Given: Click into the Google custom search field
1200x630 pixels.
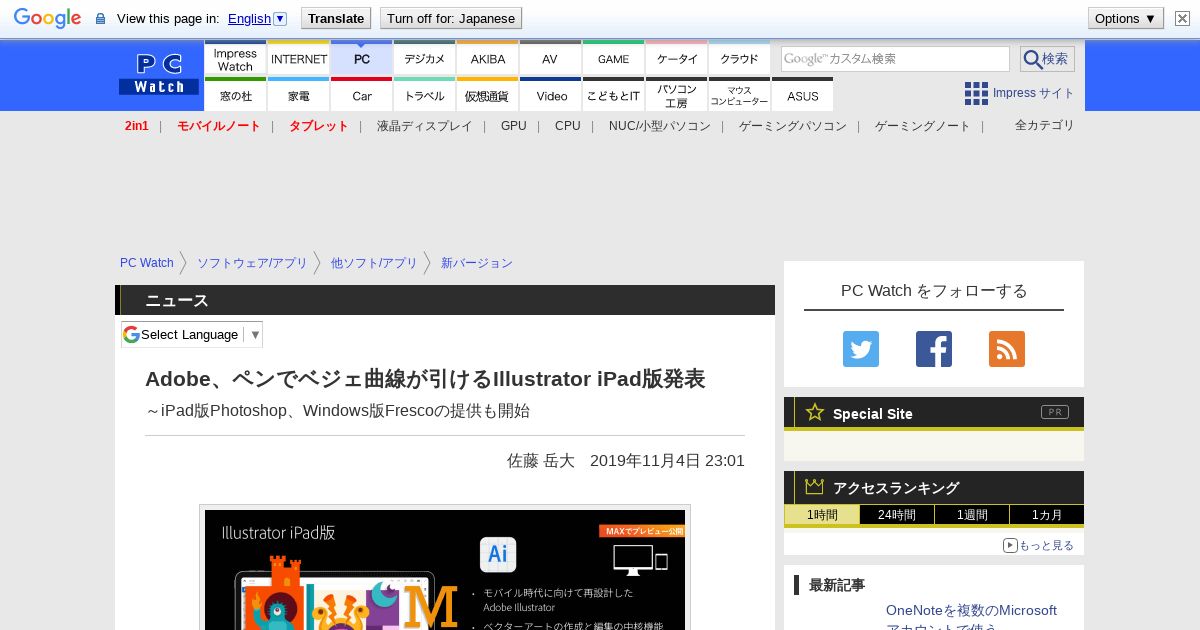Looking at the screenshot, I should pyautogui.click(x=895, y=59).
